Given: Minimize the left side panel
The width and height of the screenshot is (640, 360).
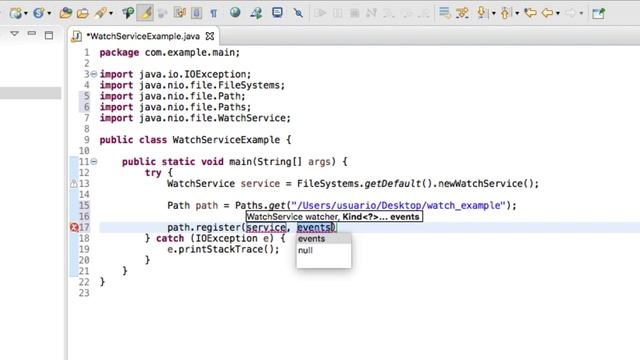Looking at the screenshot, I should [x=31, y=33].
